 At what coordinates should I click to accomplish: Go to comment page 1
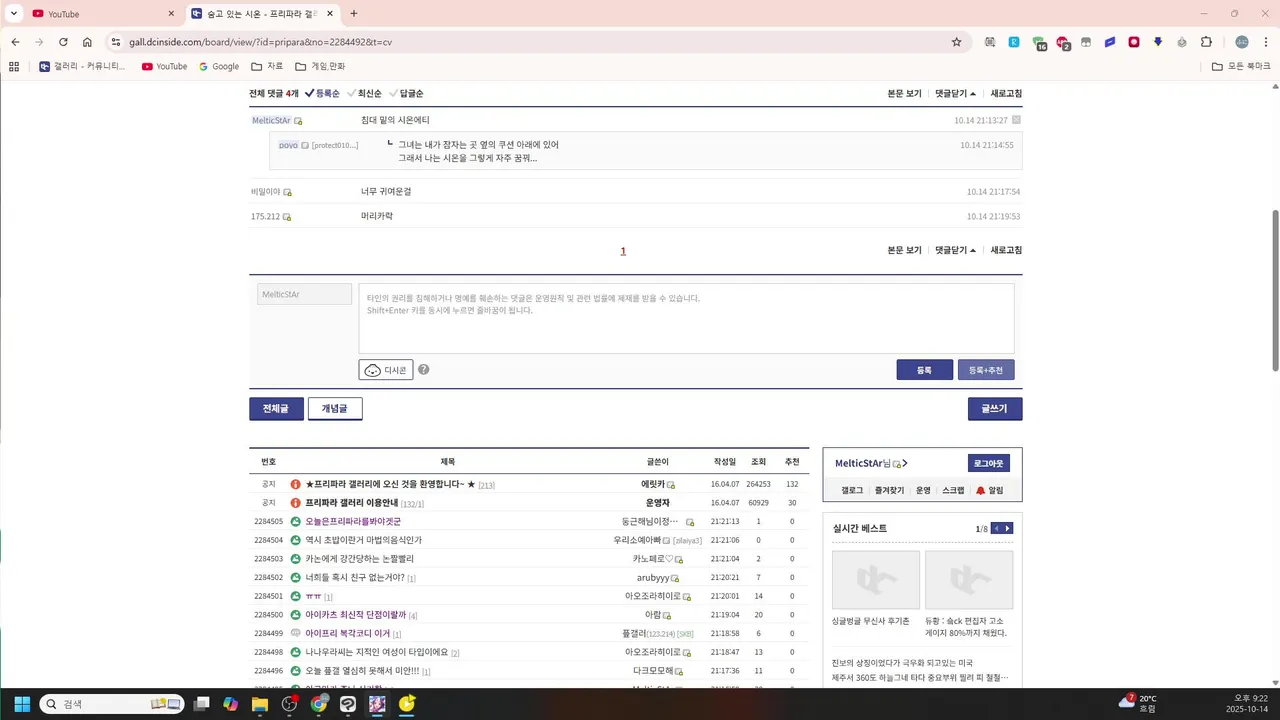(x=623, y=251)
